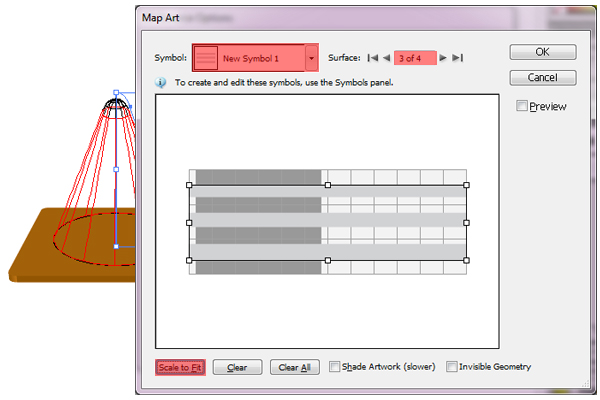Image resolution: width=600 pixels, height=400 pixels.
Task: Click the 'Symbol:' label
Action: (171, 58)
